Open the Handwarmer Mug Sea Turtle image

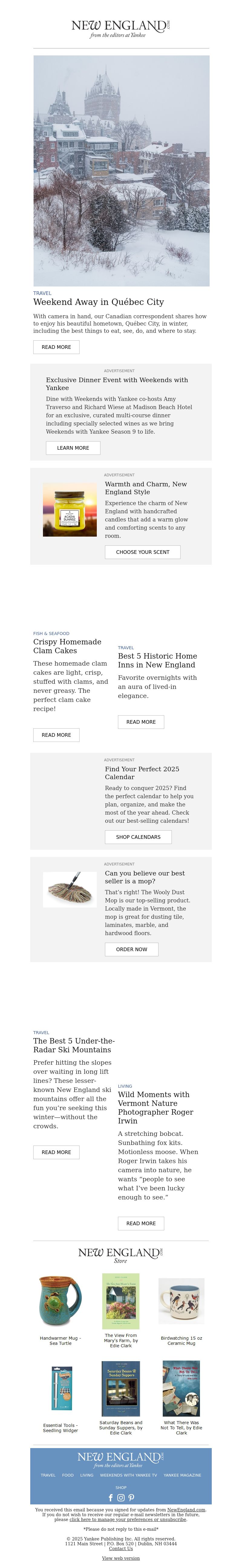[x=60, y=1301]
